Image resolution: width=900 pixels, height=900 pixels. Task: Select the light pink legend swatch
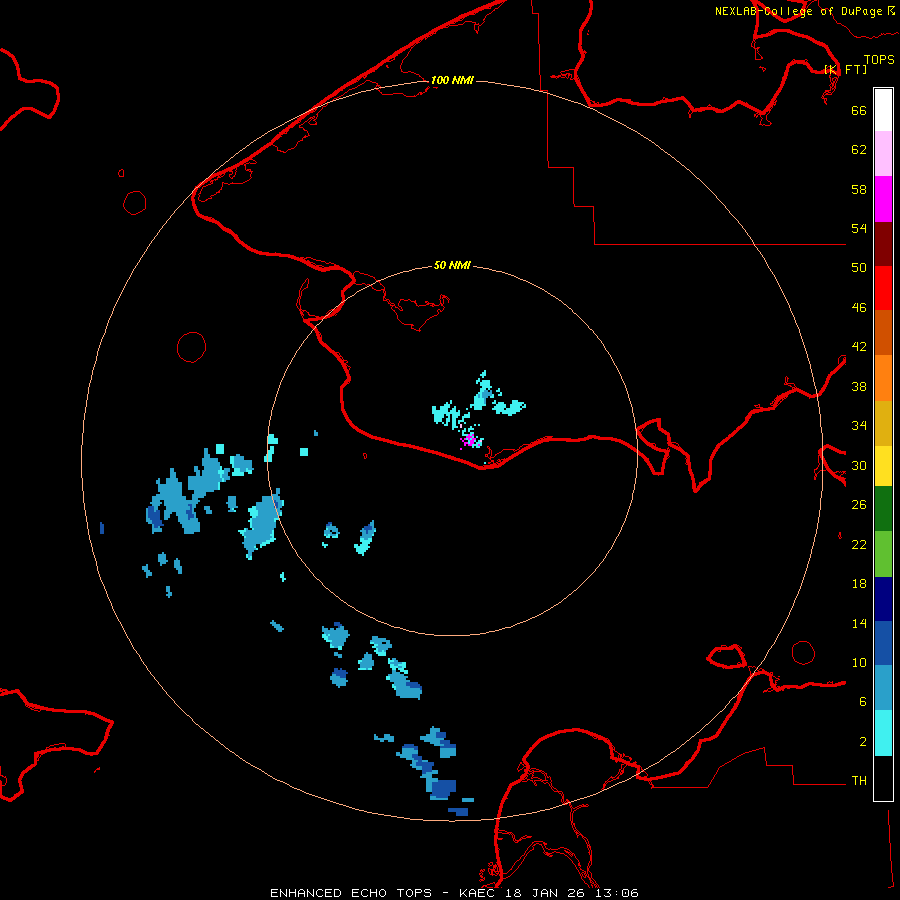tap(883, 153)
